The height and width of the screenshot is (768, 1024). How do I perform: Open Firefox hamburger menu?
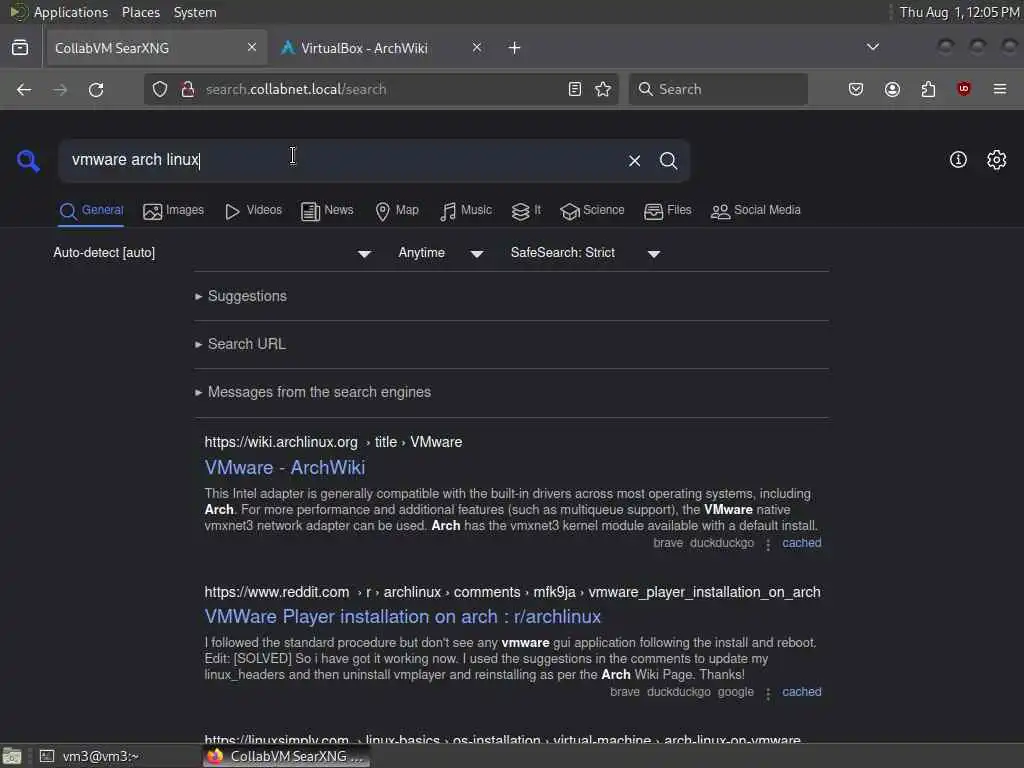pyautogui.click(x=1000, y=89)
